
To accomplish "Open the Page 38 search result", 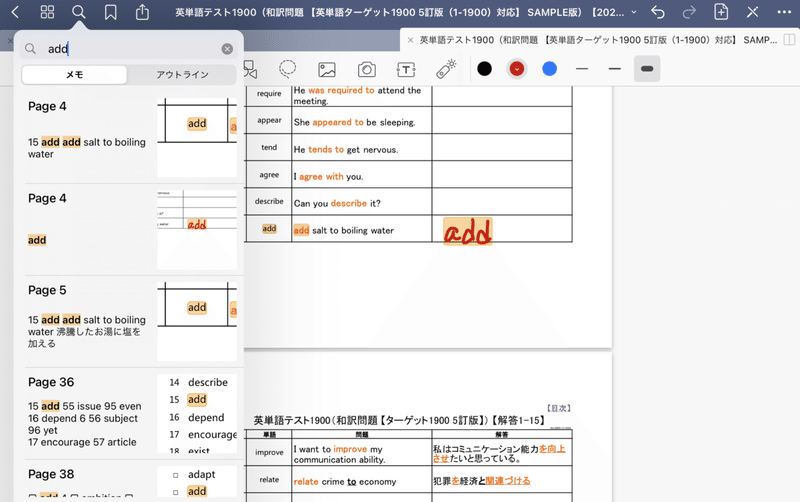I will tap(131, 480).
